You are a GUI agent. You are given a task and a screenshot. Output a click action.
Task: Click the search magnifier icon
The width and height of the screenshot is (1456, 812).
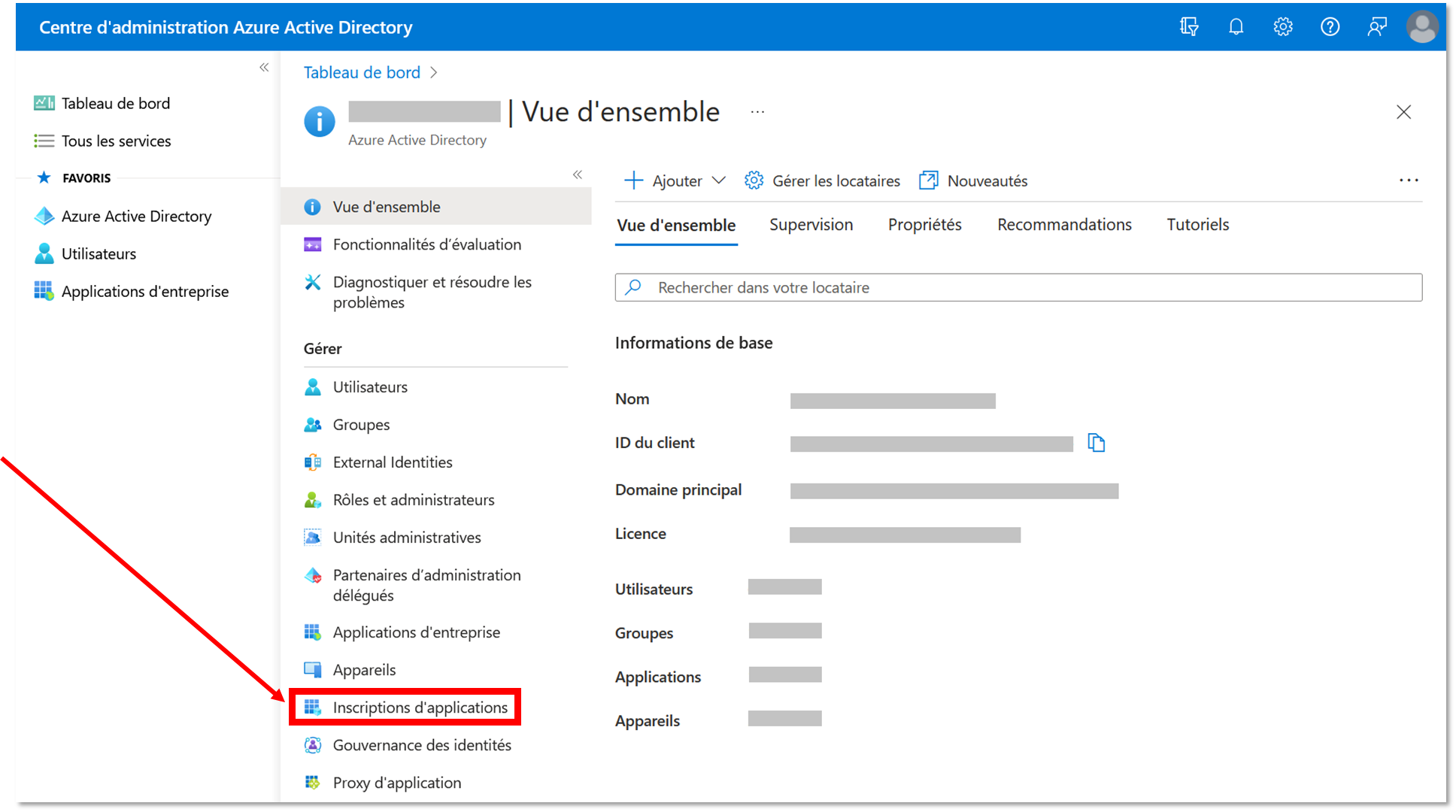pyautogui.click(x=633, y=287)
